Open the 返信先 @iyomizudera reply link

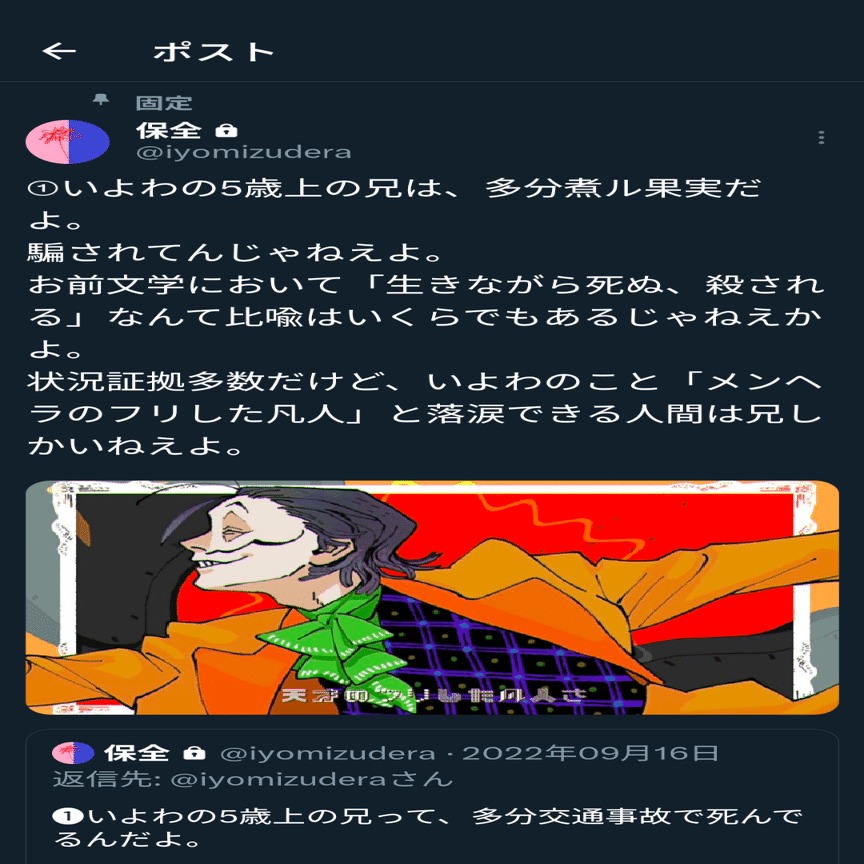coord(253,779)
